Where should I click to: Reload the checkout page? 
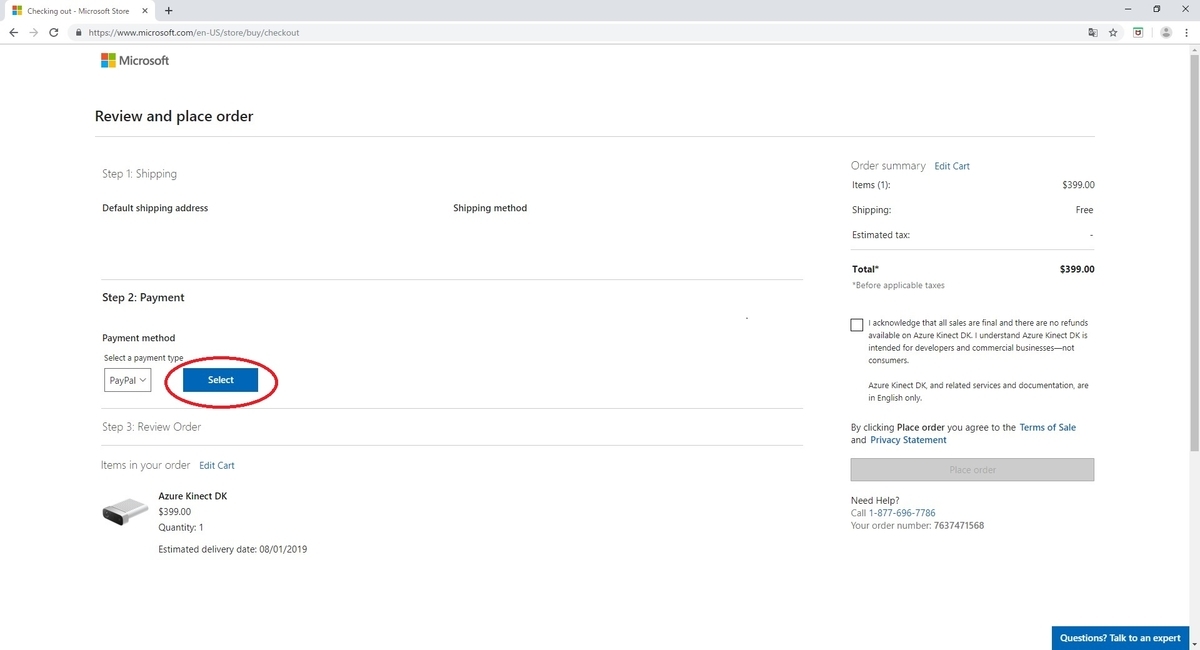tap(54, 32)
